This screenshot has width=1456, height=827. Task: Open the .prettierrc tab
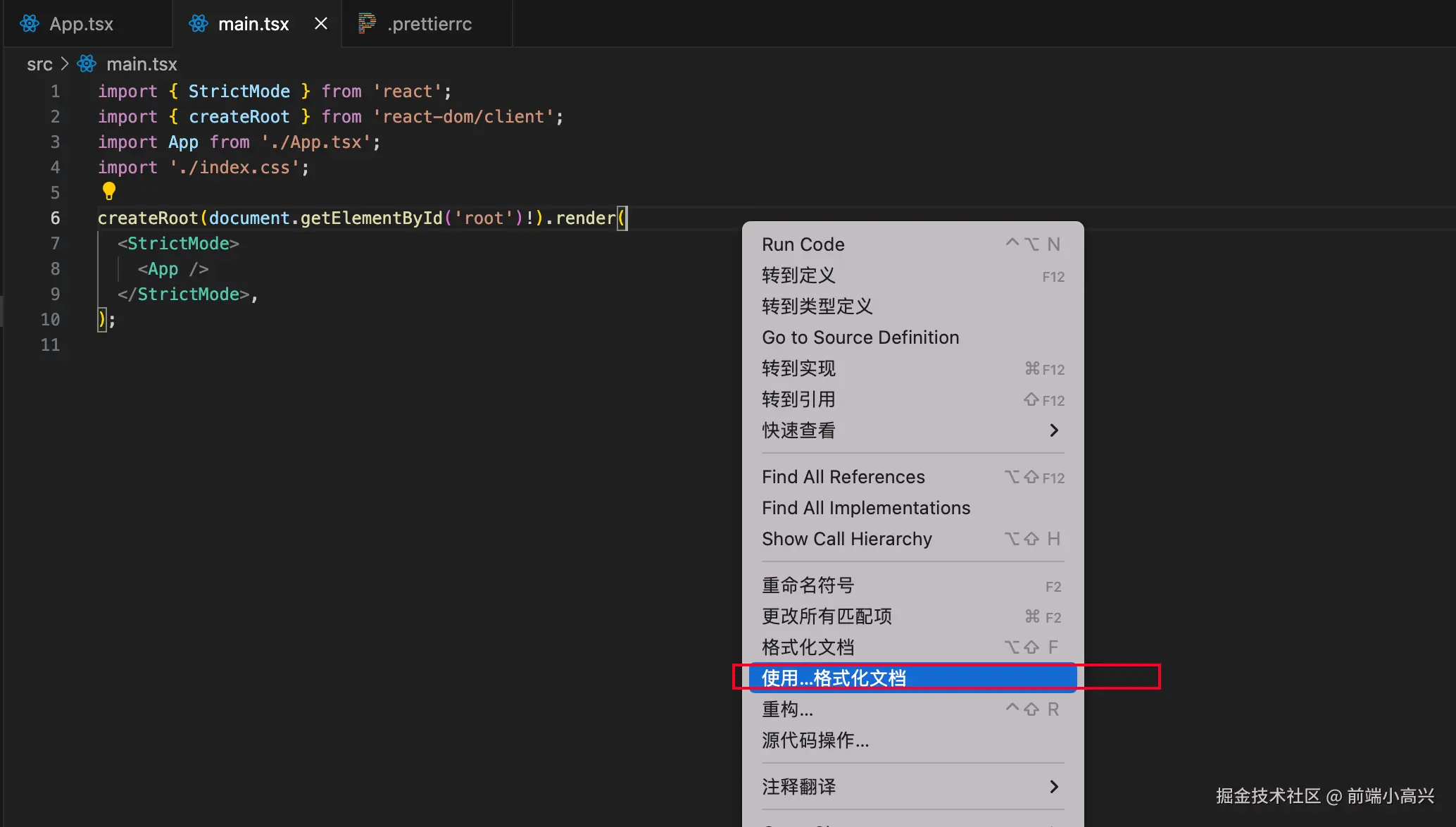[429, 24]
